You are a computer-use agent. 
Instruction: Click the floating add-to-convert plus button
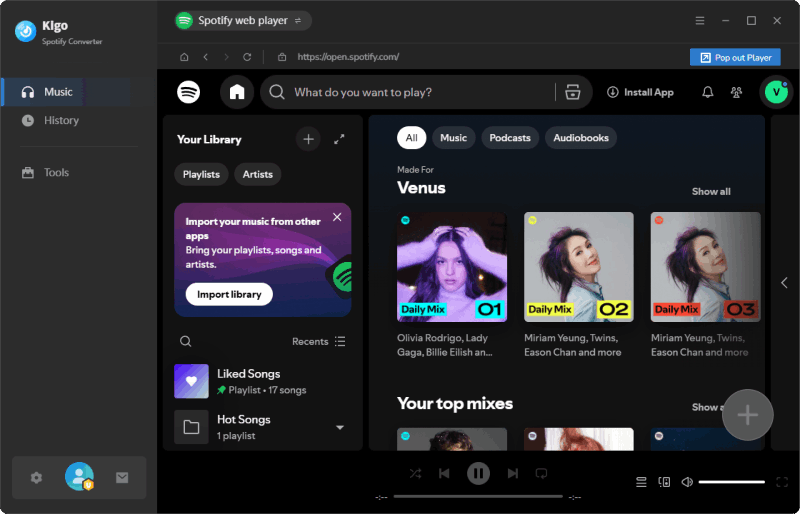(x=747, y=415)
